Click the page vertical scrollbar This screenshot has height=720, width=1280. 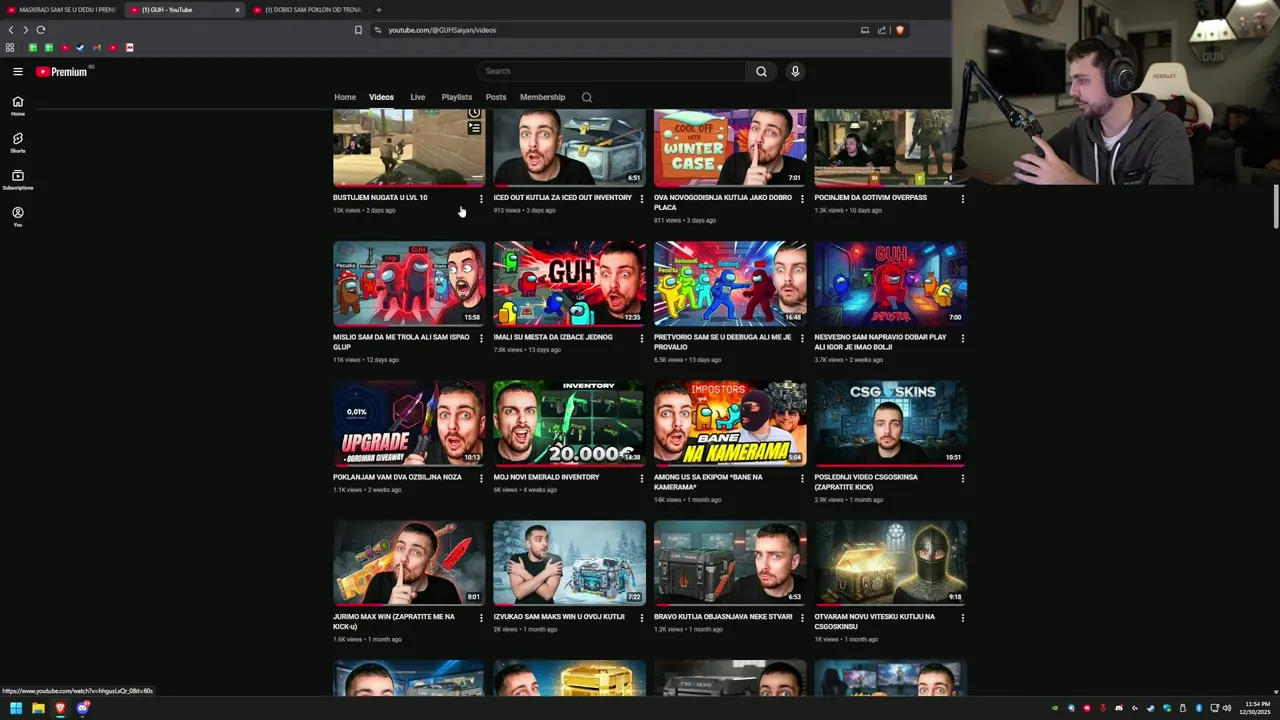[1275, 207]
